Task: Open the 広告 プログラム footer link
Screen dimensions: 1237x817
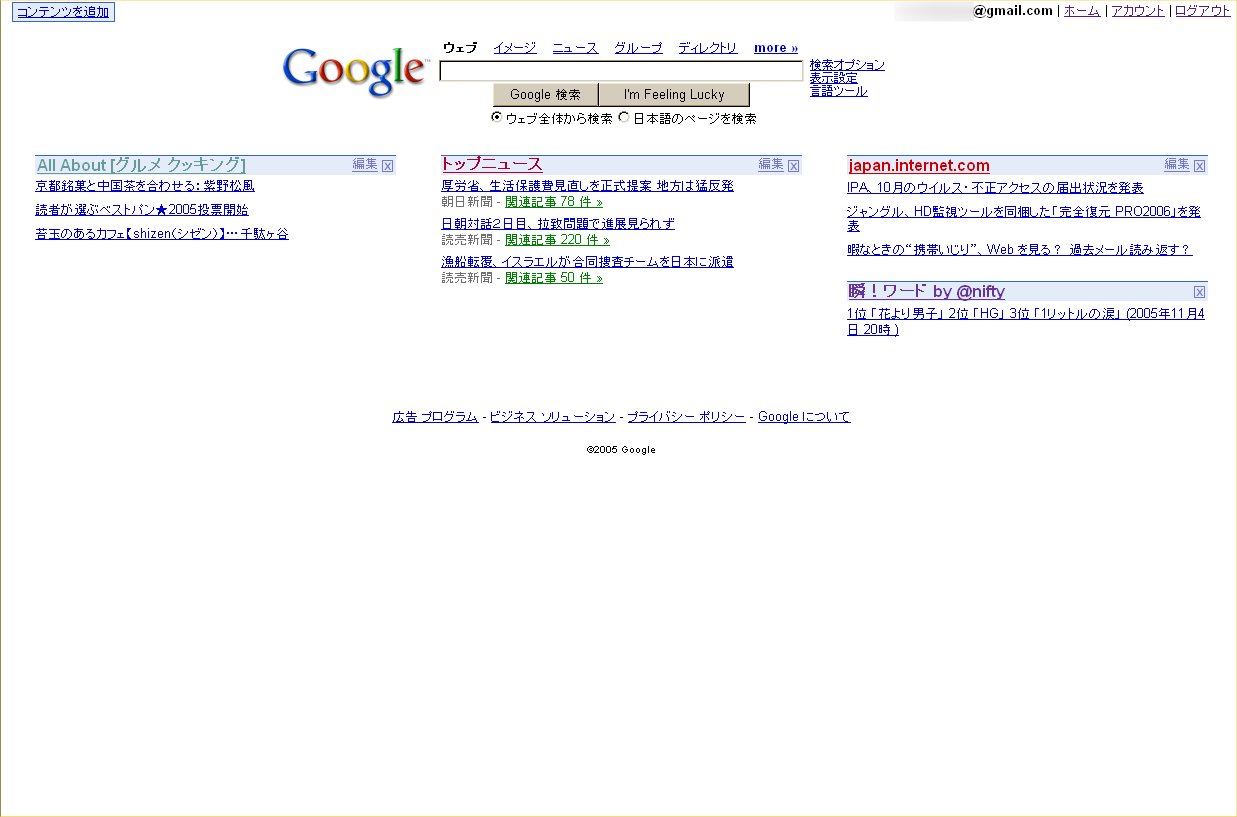Action: tap(435, 417)
